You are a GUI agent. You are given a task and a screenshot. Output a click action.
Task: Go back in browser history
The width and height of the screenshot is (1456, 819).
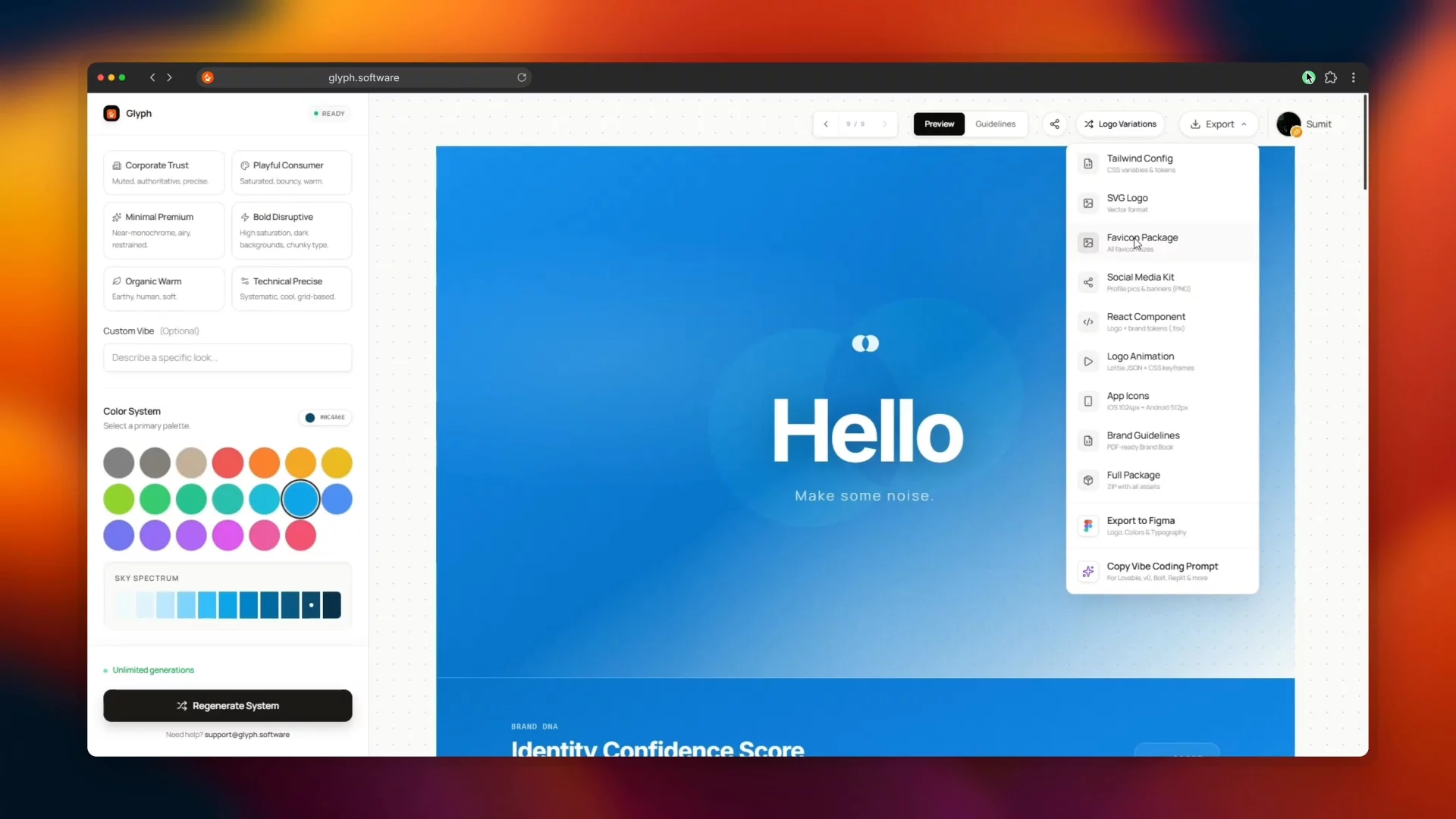pos(152,77)
